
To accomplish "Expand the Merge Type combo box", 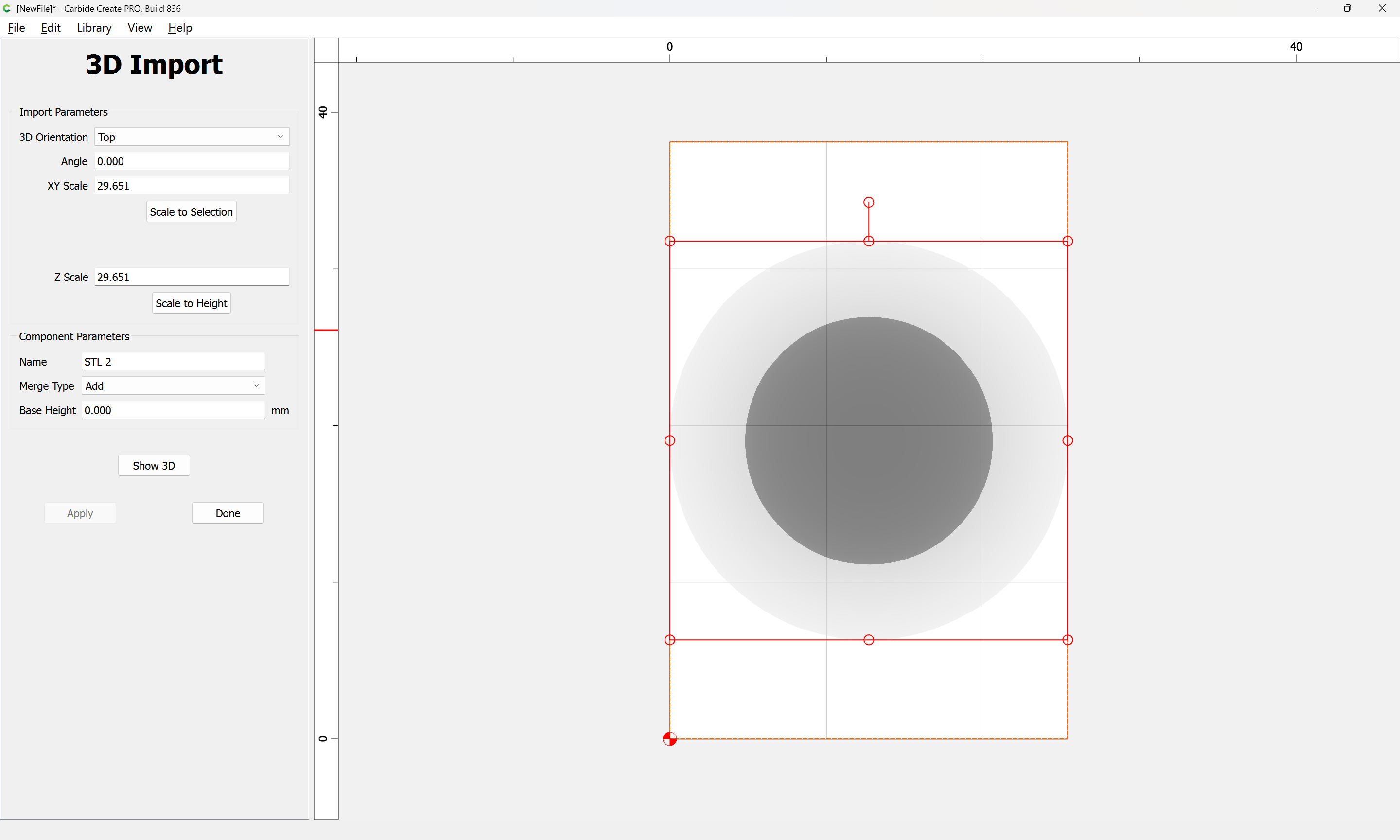I will pos(173,386).
